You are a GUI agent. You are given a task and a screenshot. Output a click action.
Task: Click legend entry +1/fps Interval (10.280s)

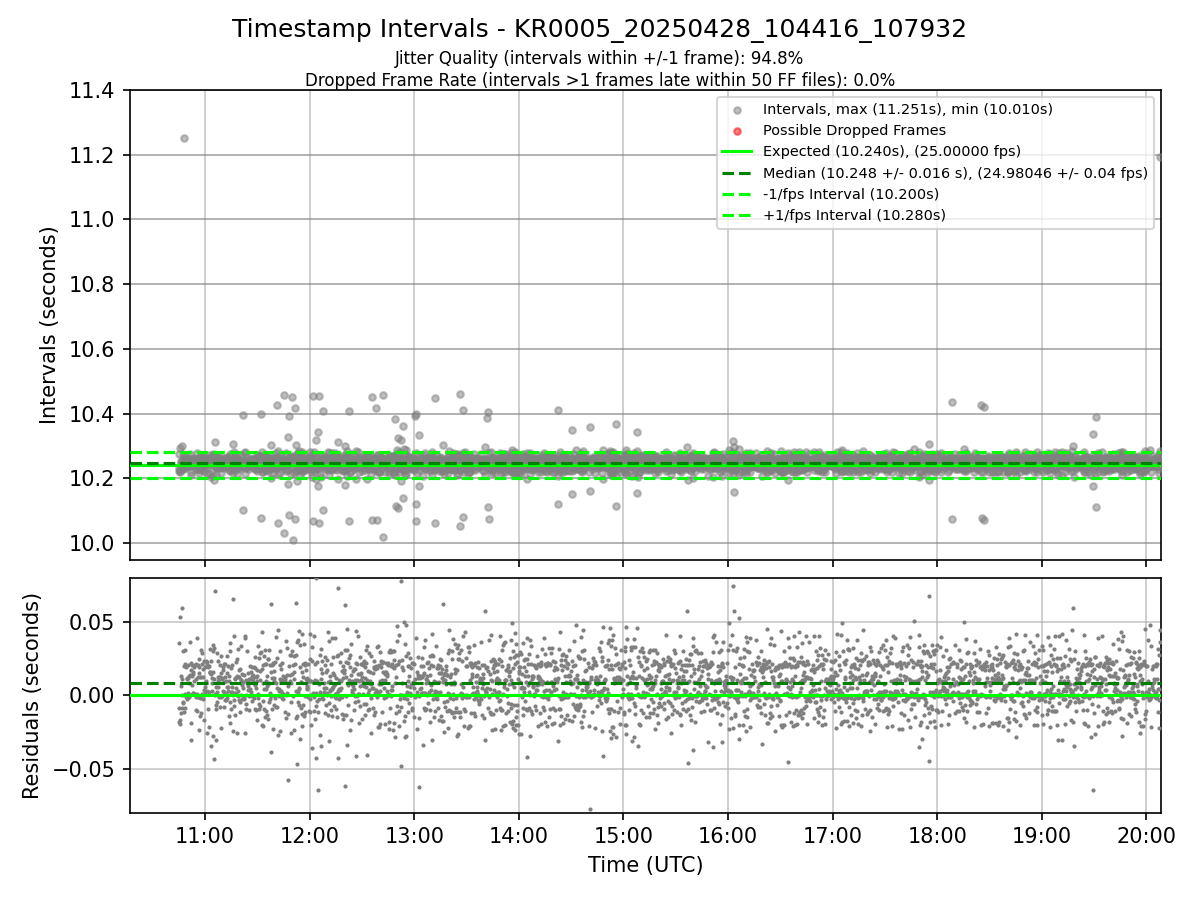click(x=854, y=215)
